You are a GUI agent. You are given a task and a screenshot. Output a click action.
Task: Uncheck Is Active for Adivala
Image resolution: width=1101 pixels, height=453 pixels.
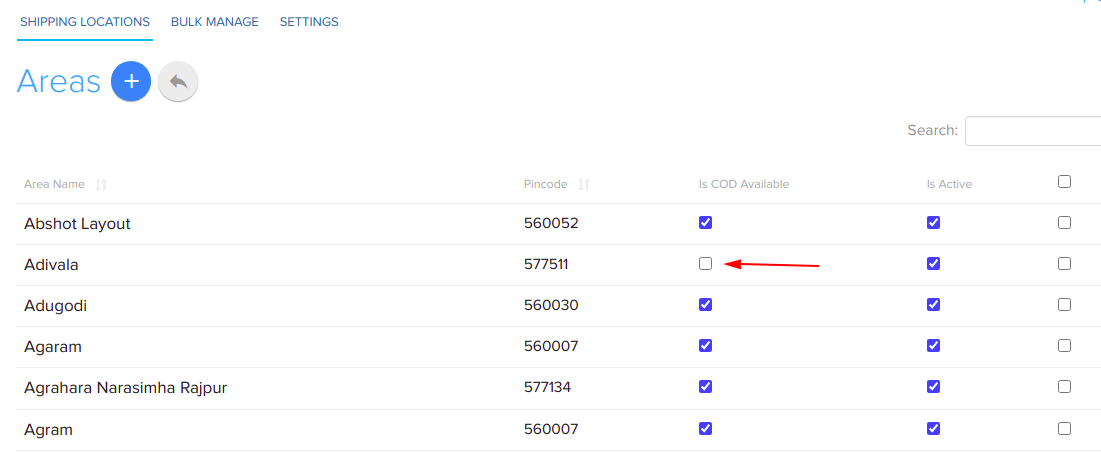933,263
